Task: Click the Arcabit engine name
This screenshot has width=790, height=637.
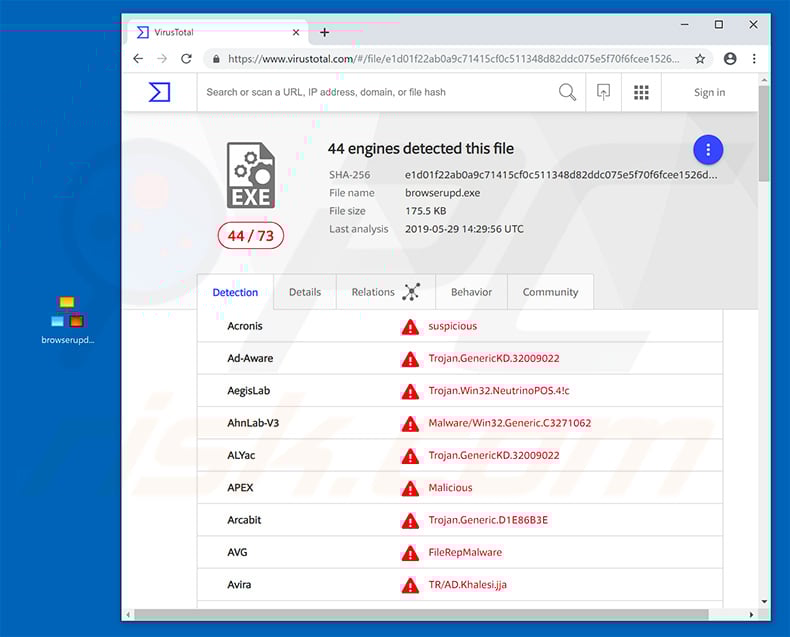Action: (244, 520)
